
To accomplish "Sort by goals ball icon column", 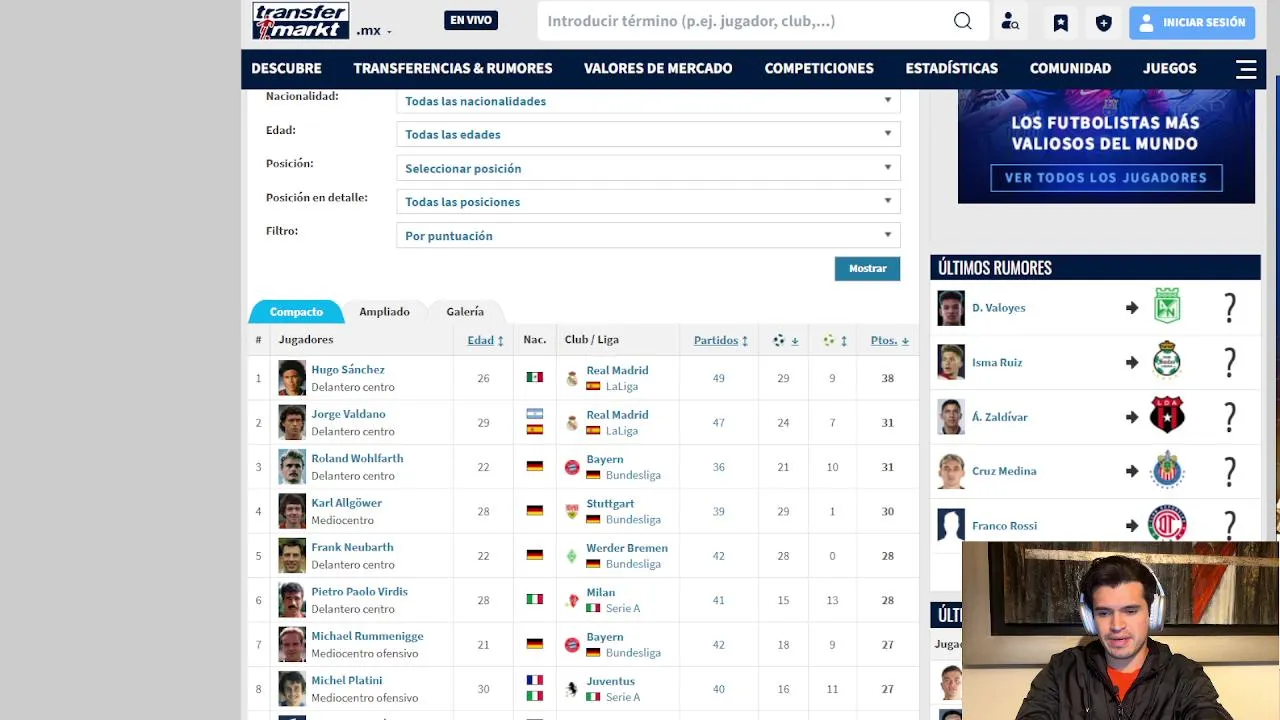I will pyautogui.click(x=785, y=341).
